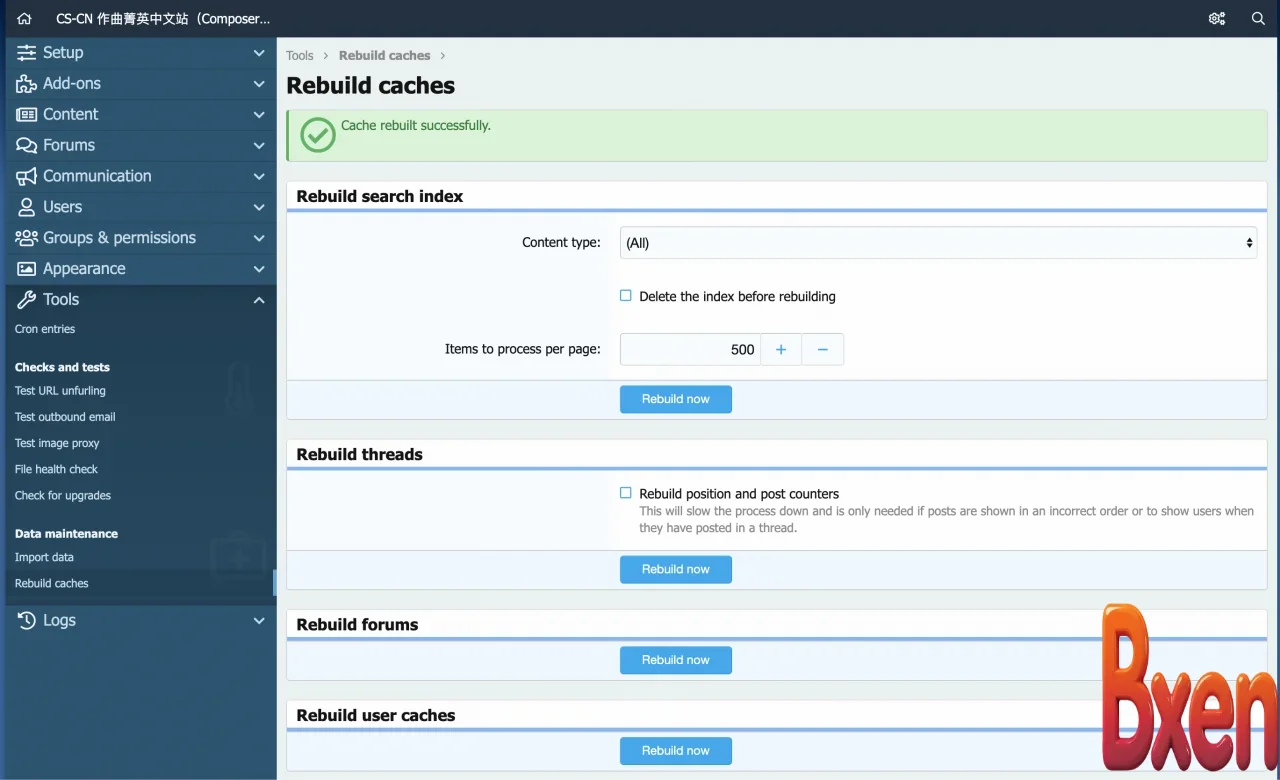1280x780 pixels.
Task: Open Cron entries in sidebar
Action: pyautogui.click(x=45, y=329)
